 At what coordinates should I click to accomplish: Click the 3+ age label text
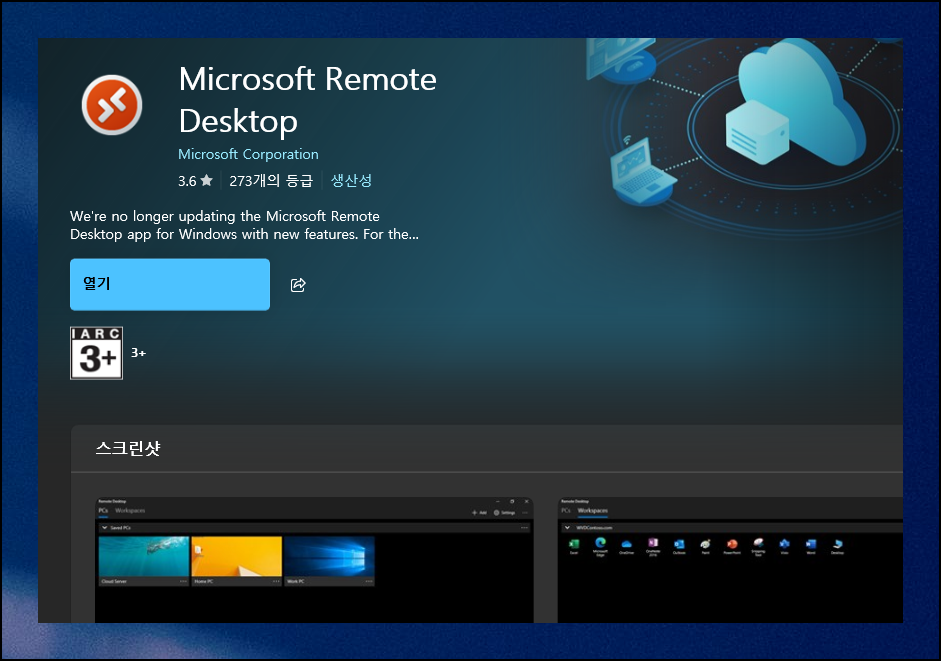click(139, 353)
